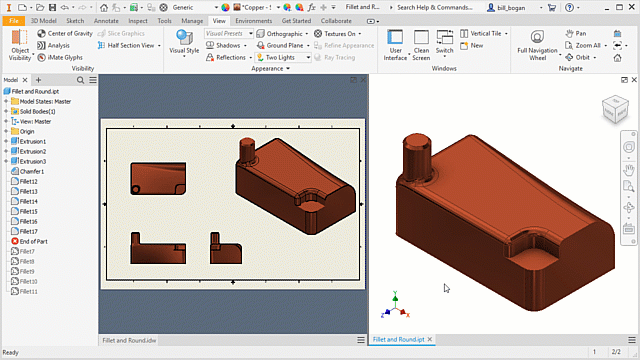Select the Orthographic view mode
640x360 pixels.
tap(280, 34)
